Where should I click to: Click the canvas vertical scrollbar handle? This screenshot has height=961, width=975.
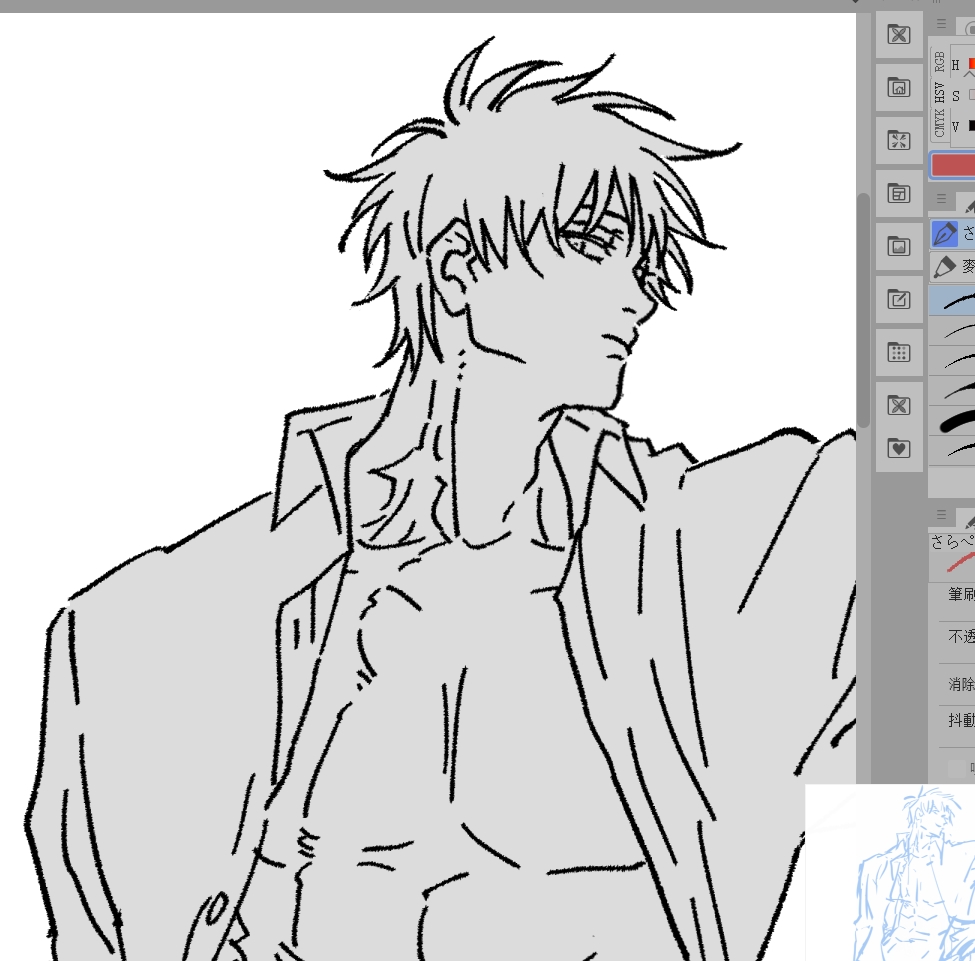pos(864,310)
